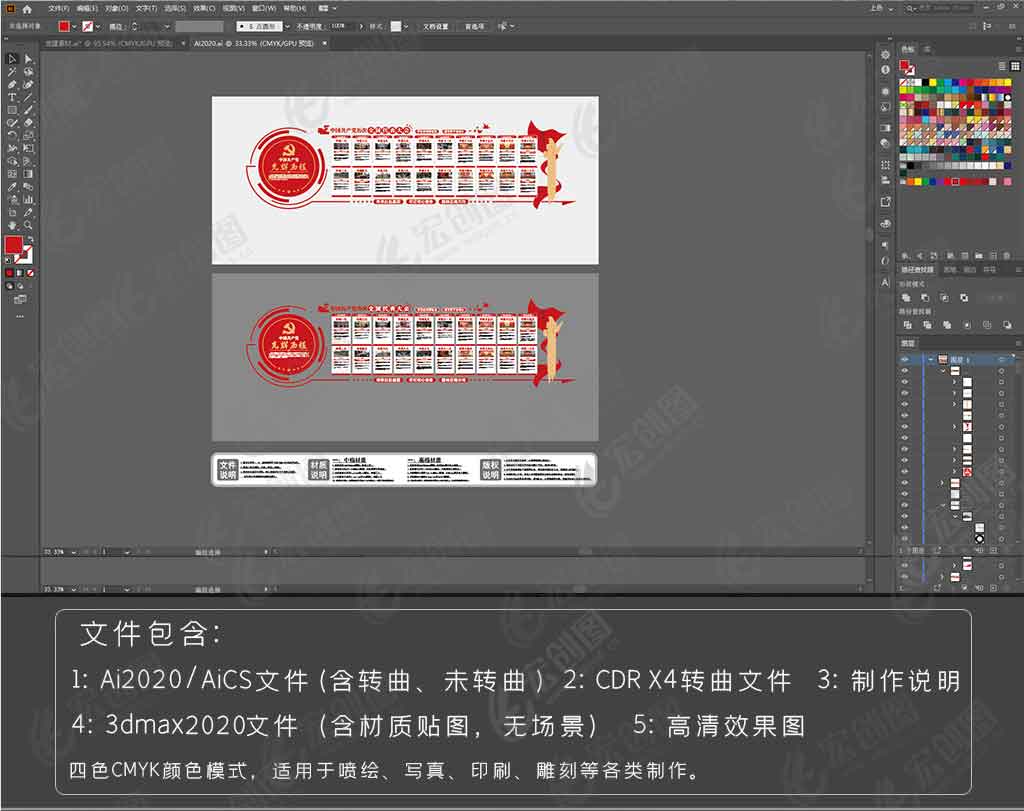Choose the Scale tool
This screenshot has width=1024, height=811.
28,135
